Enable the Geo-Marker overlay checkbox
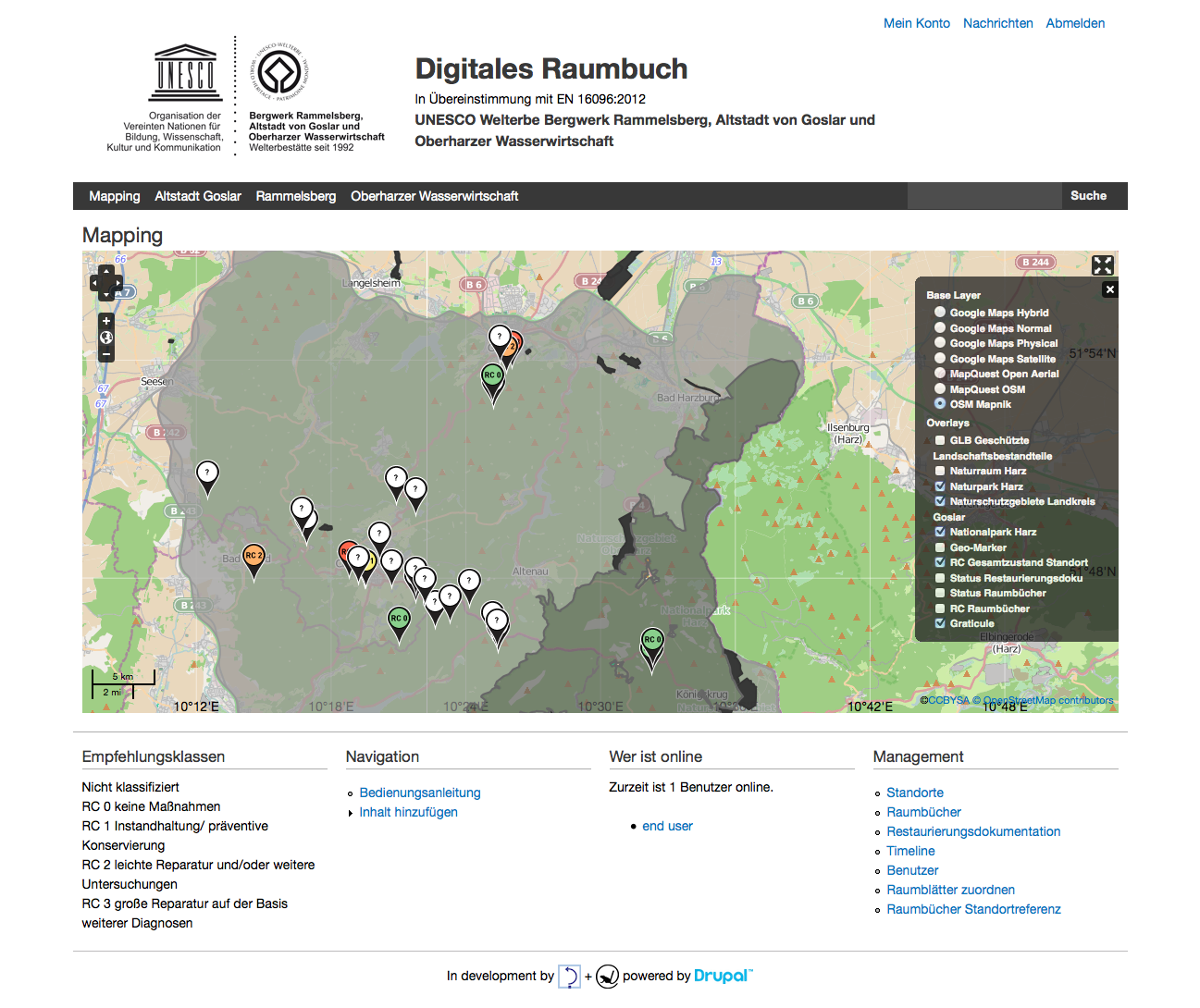 click(940, 547)
